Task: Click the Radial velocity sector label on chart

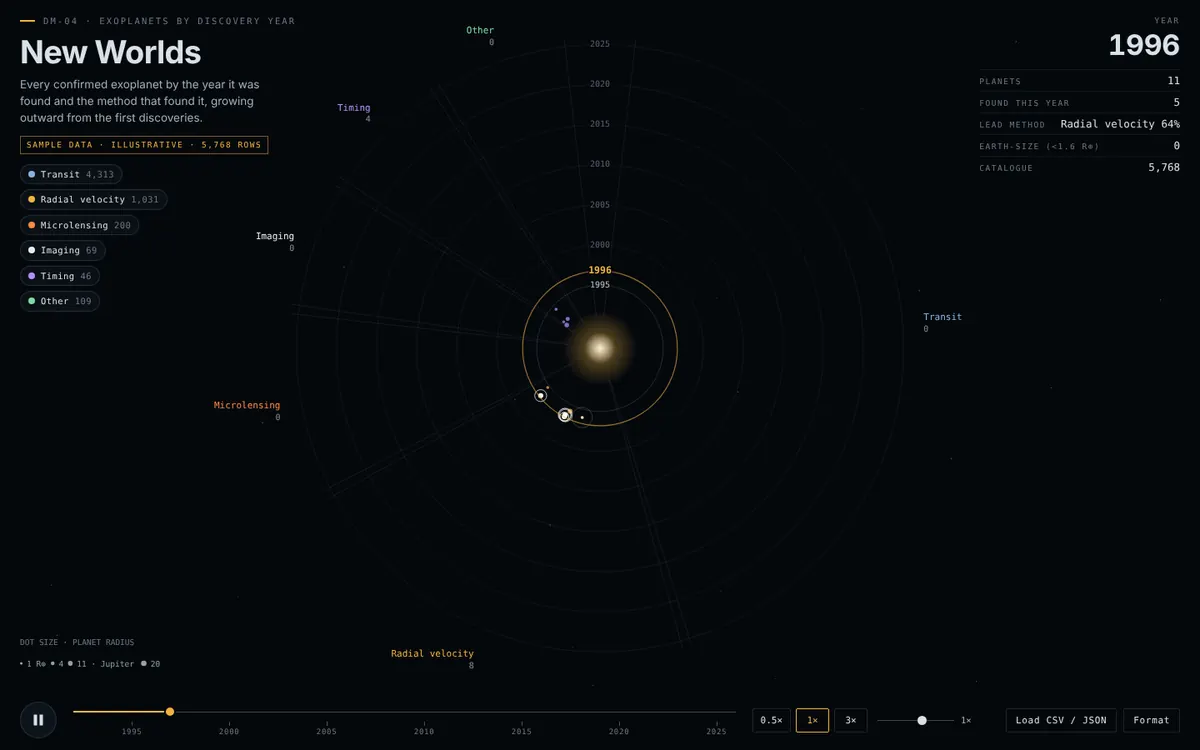Action: [432, 653]
